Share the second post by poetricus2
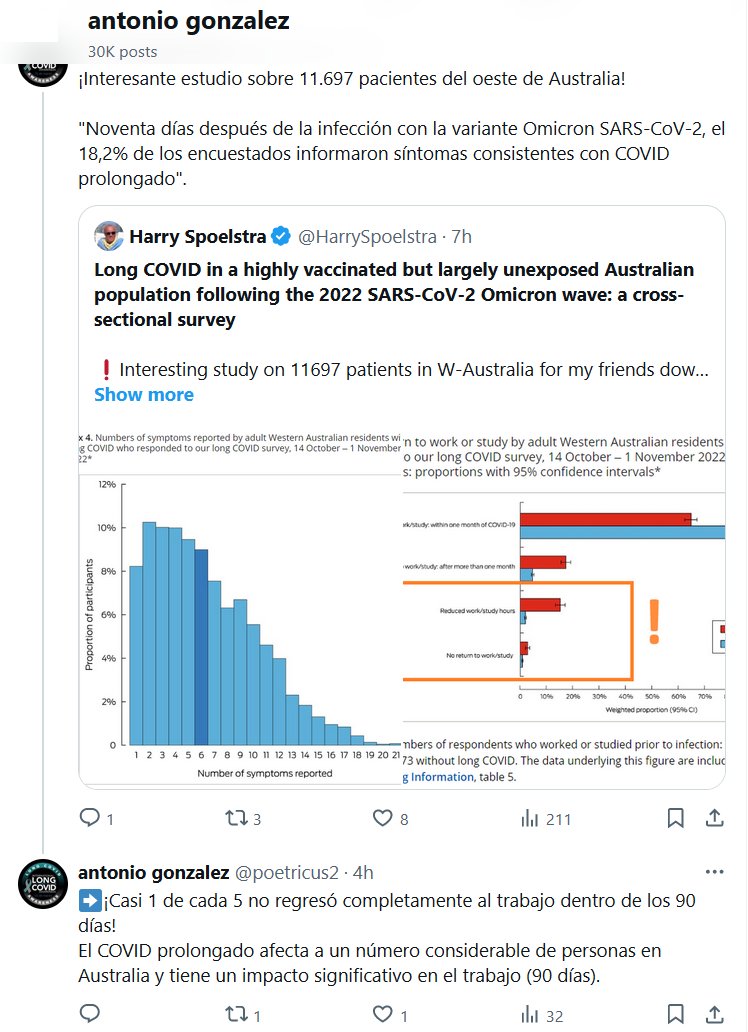The image size is (748, 1032). click(714, 1015)
